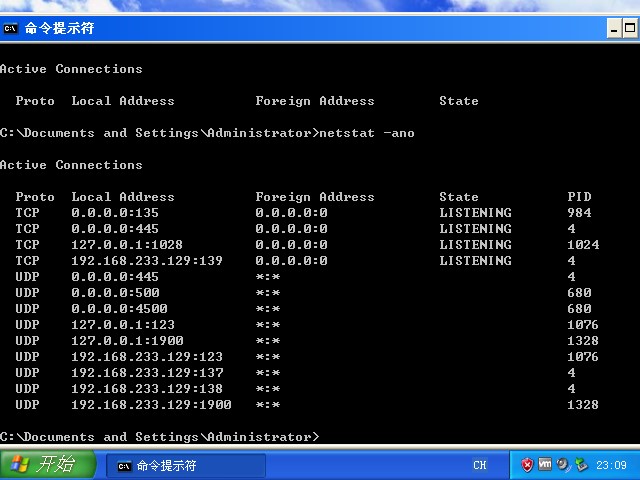Click the 192.168.233.129:1900 UDP entry
The height and width of the screenshot is (480, 640).
[x=151, y=405]
